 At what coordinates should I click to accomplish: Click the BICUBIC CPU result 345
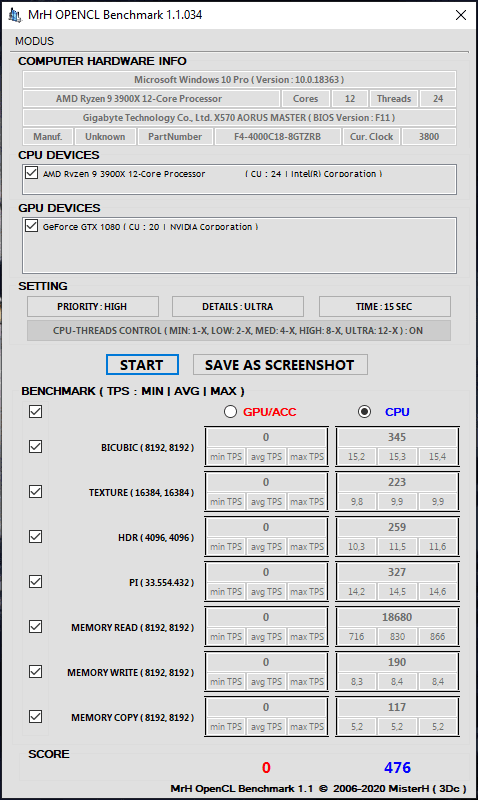397,437
